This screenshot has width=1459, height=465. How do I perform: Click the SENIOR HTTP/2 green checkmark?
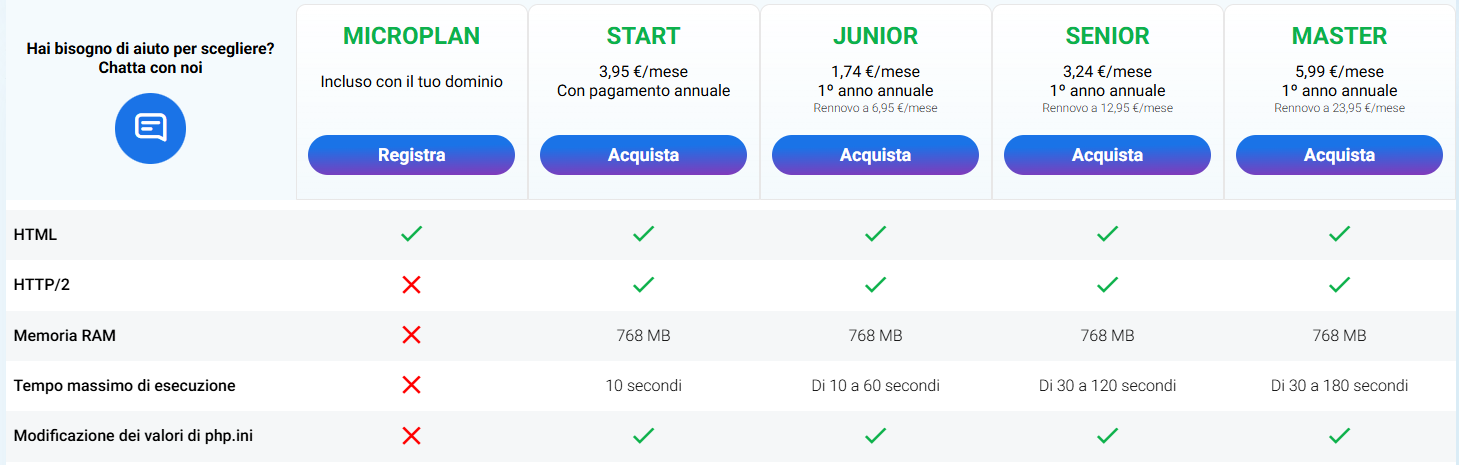(1107, 285)
